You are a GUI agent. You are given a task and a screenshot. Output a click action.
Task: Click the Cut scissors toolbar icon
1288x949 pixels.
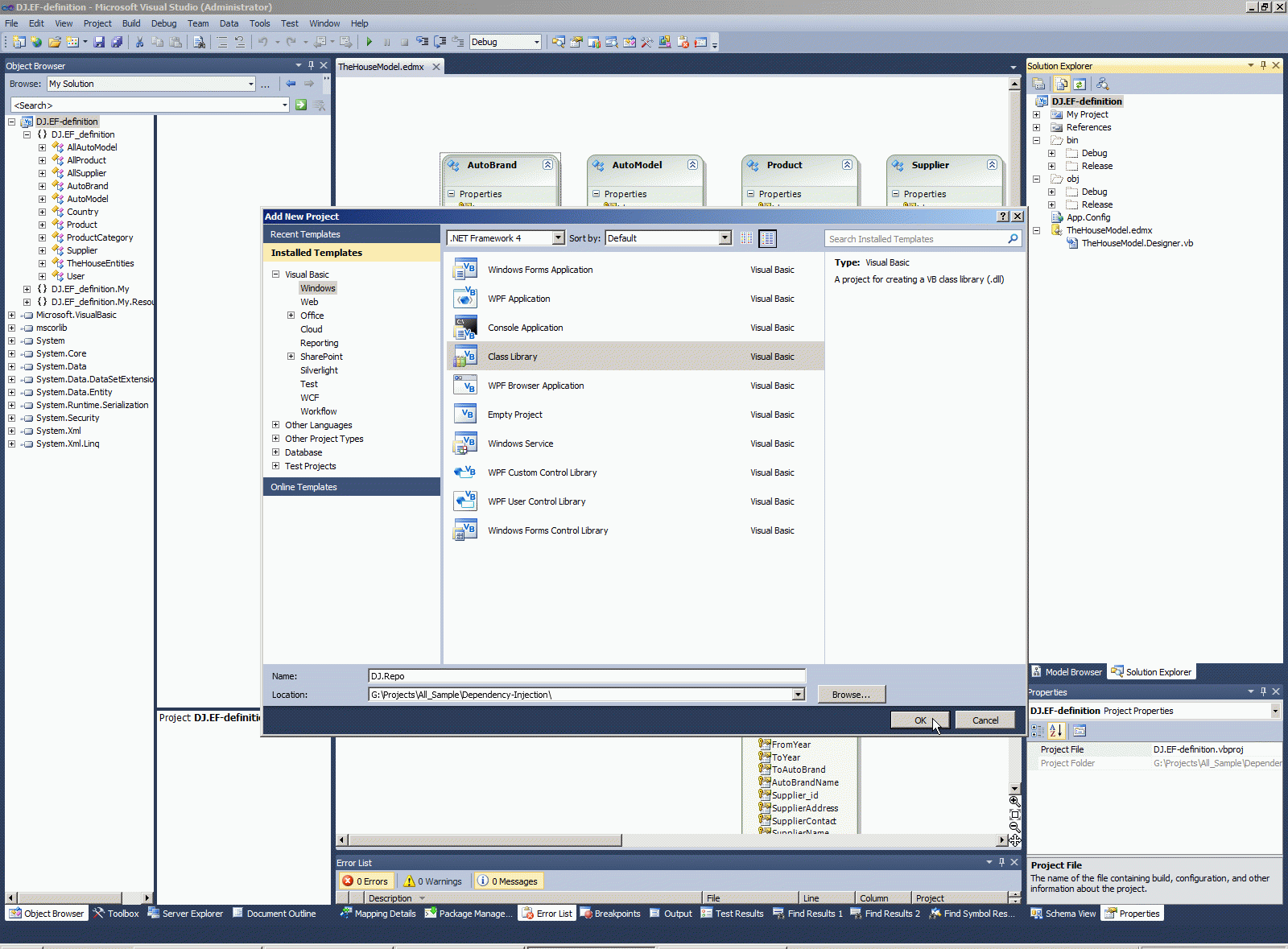click(x=140, y=42)
